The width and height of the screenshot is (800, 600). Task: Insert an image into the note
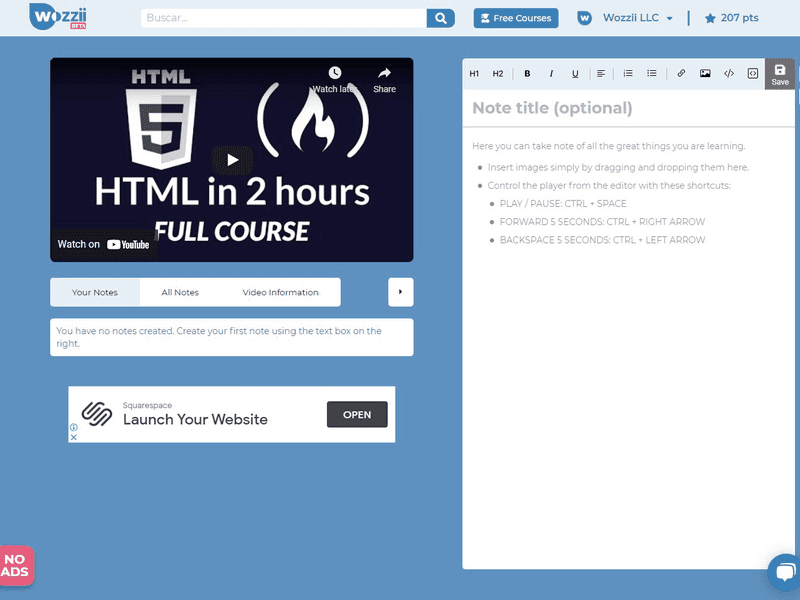705,73
